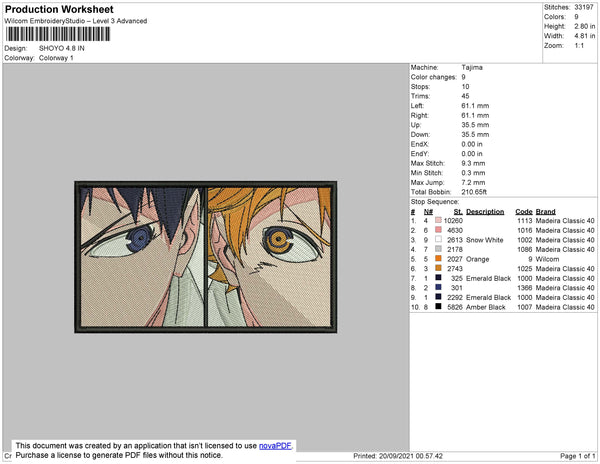Click the 'Up:' label
Screen dimensions: 600x464
(x=416, y=125)
